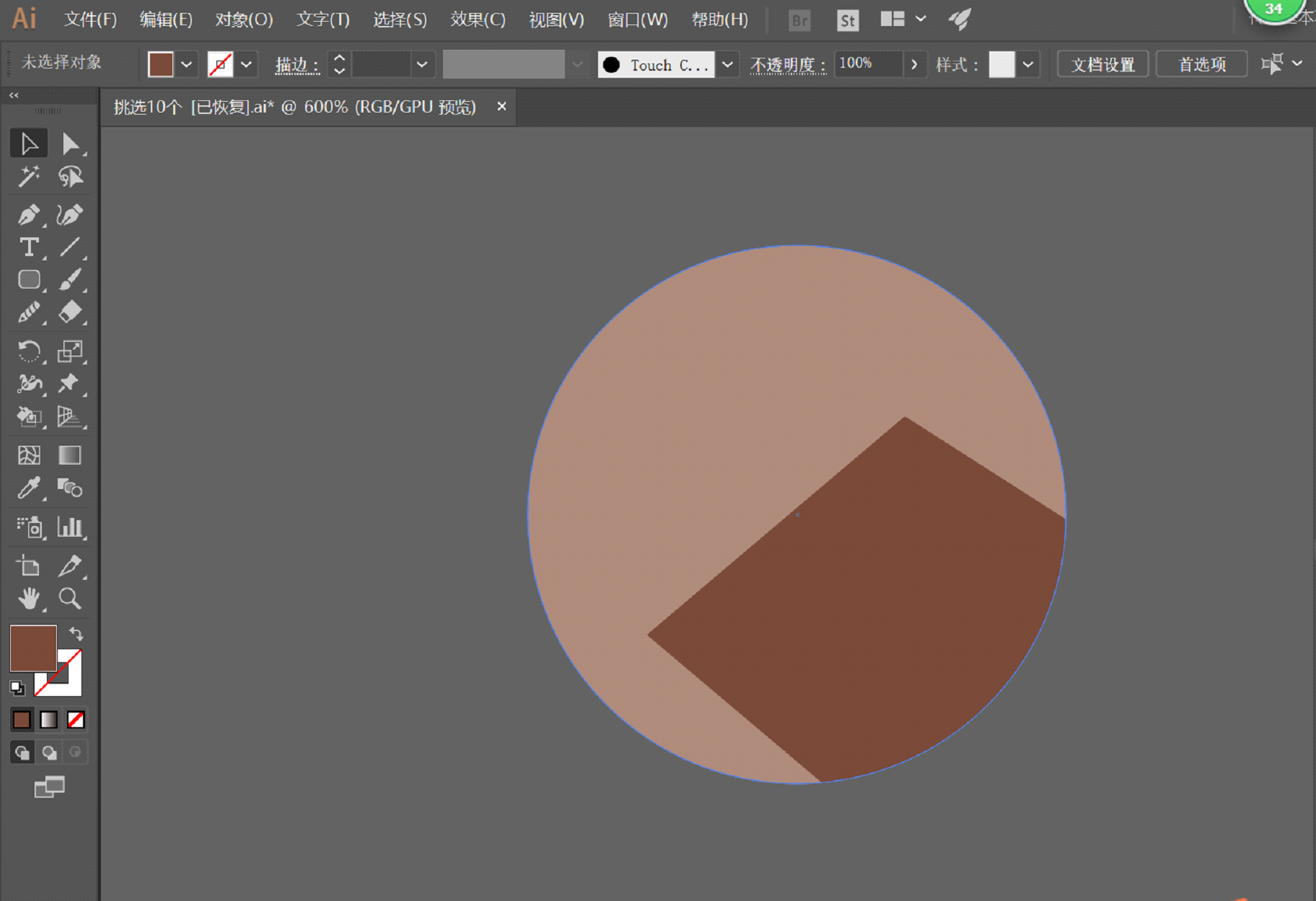The height and width of the screenshot is (901, 1316).
Task: Open Adobe Stock (St) button
Action: click(848, 20)
